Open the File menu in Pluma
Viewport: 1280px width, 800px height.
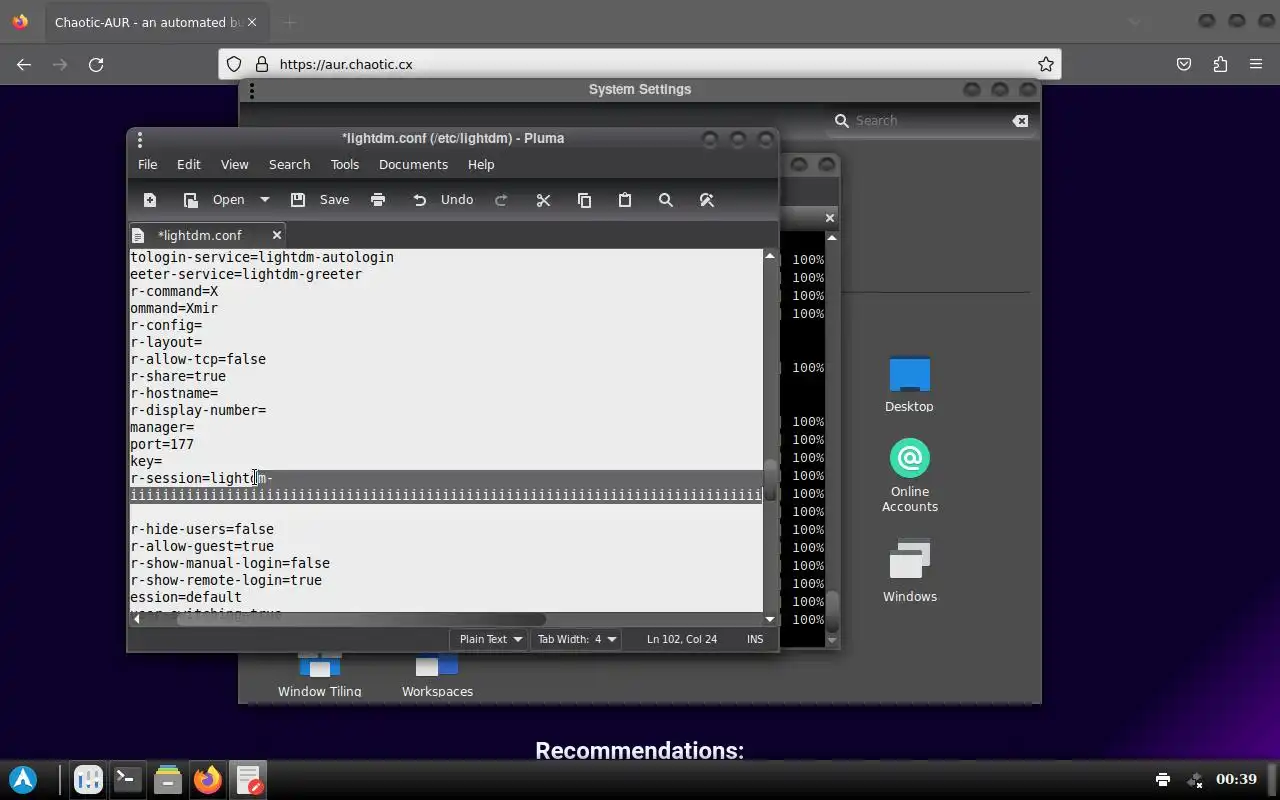coord(147,164)
